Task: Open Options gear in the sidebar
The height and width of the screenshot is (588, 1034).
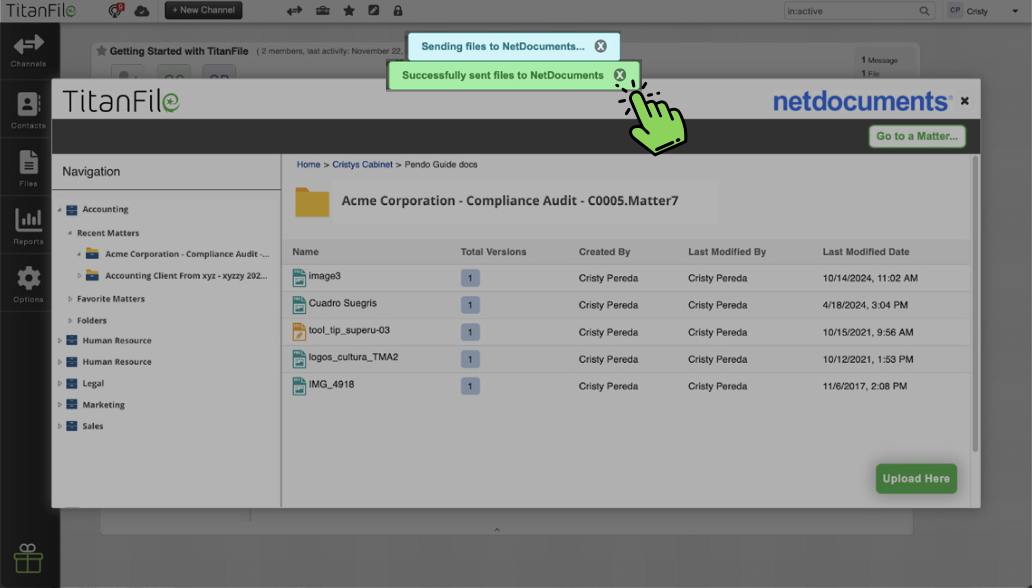Action: pyautogui.click(x=28, y=284)
